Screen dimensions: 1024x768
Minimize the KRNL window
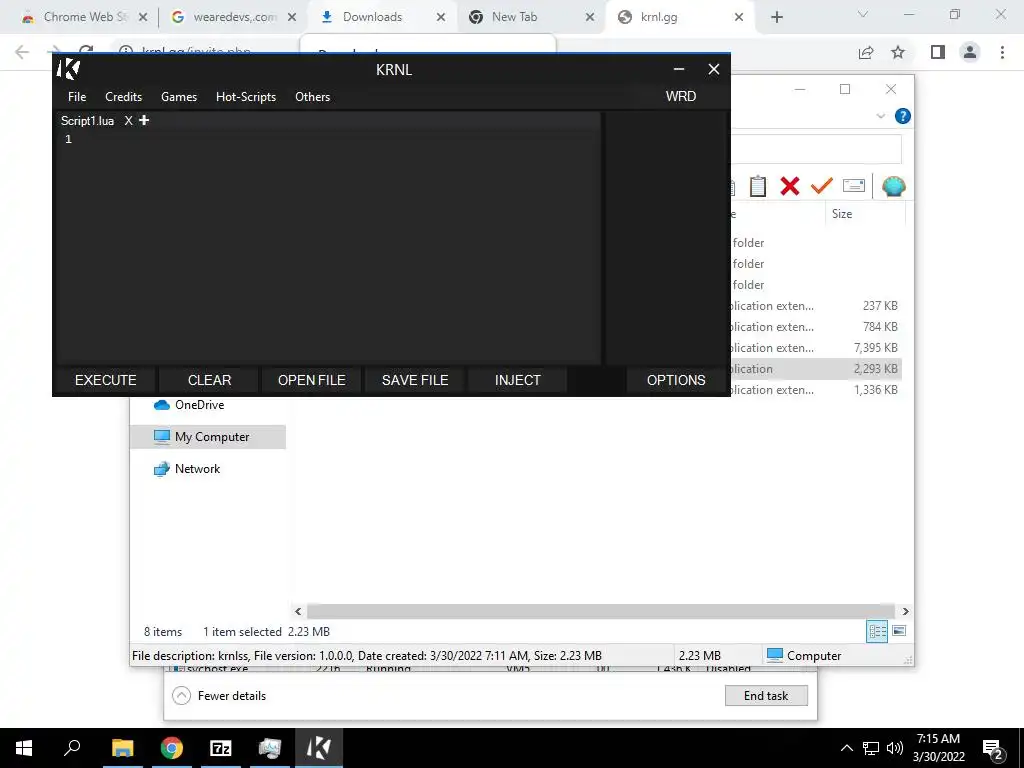[679, 69]
